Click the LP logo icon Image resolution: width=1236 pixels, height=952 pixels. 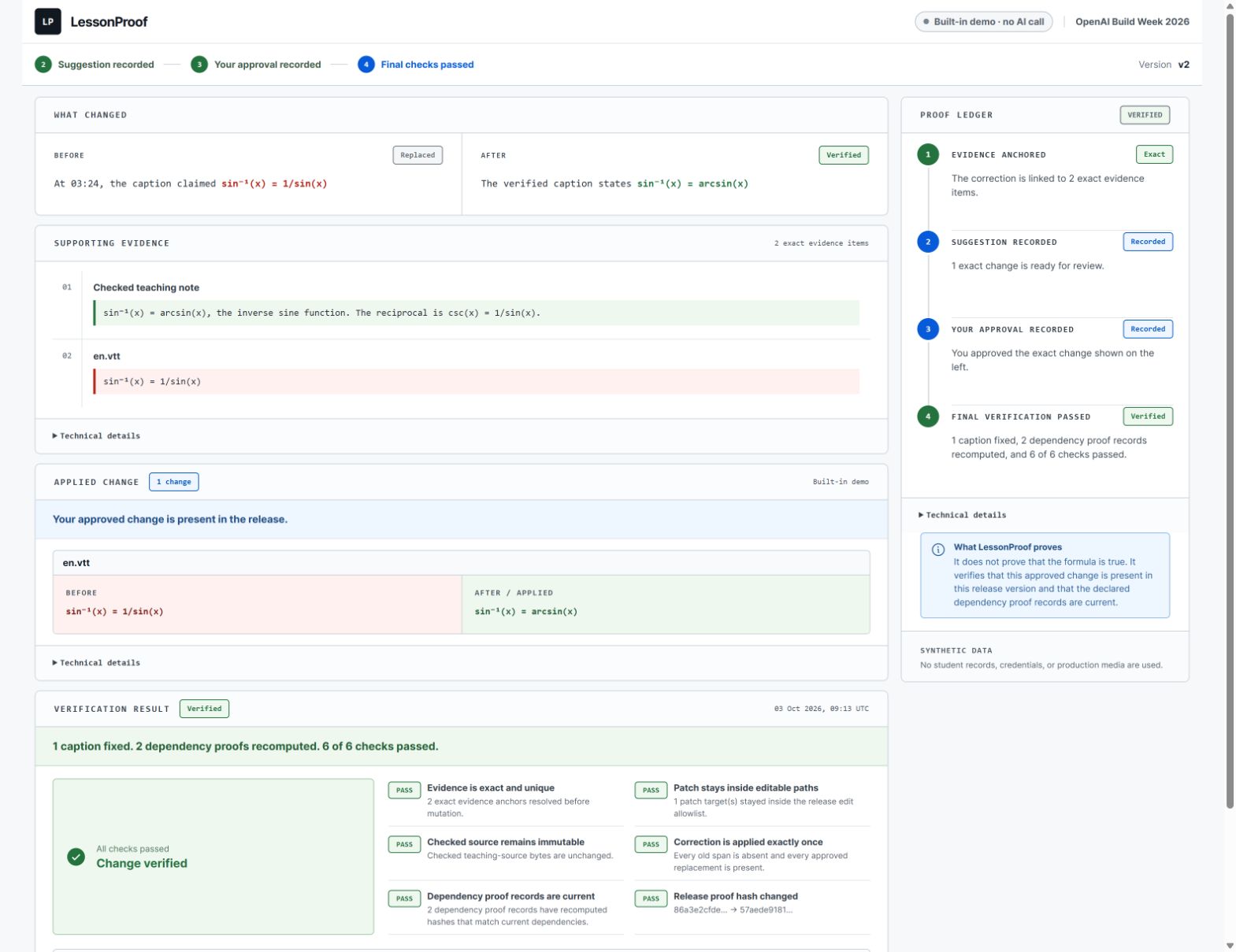coord(48,22)
